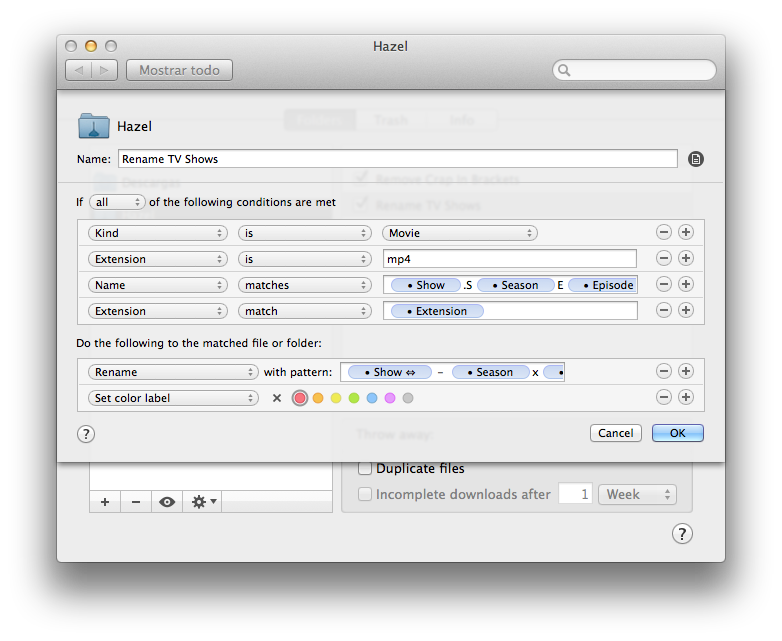The height and width of the screenshot is (641, 782).
Task: Click the Season token in Name pattern
Action: tap(516, 285)
